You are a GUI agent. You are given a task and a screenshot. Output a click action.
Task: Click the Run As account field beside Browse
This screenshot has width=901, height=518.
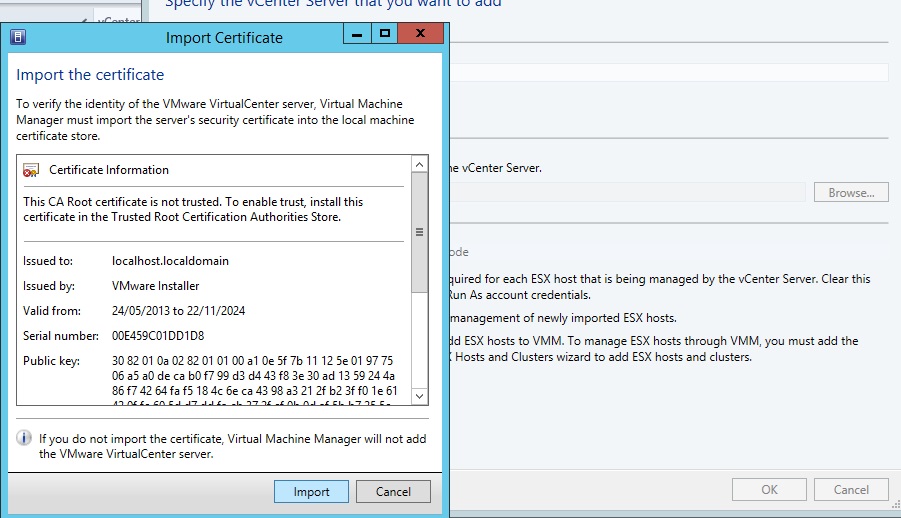pyautogui.click(x=625, y=192)
